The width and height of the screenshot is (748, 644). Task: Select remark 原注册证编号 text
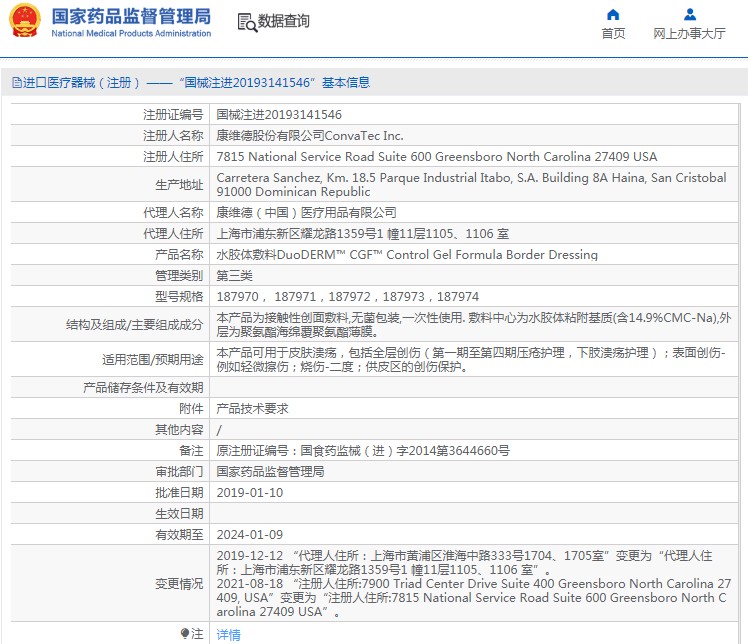pyautogui.click(x=363, y=451)
